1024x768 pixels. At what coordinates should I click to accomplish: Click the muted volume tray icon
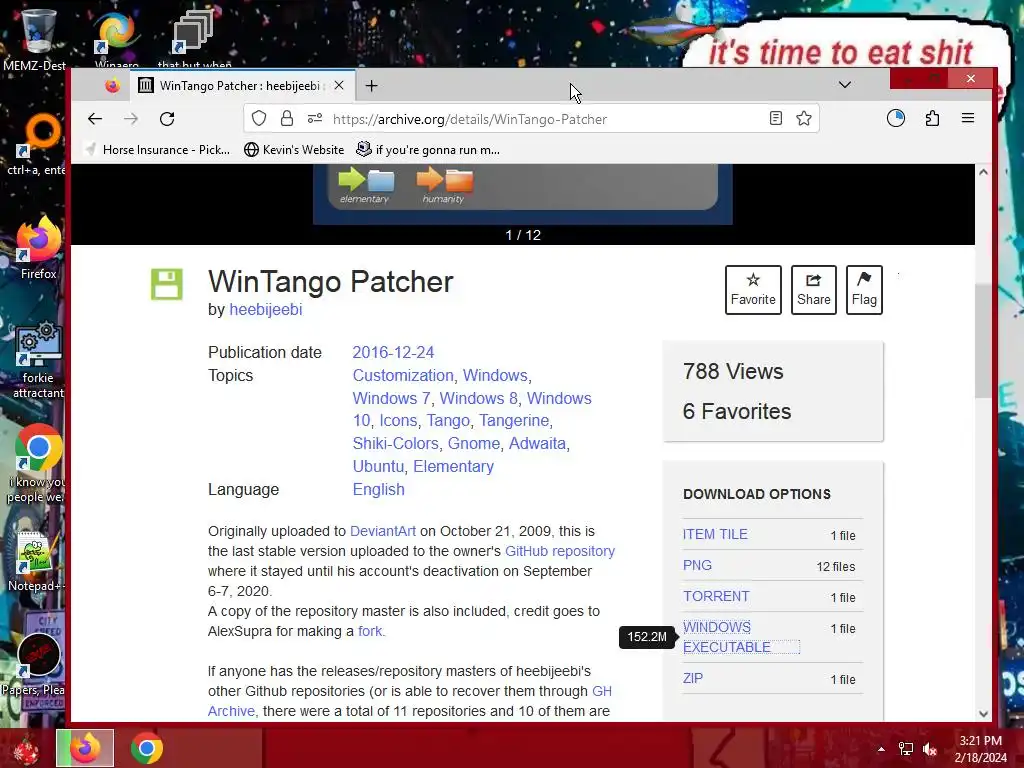tap(929, 749)
